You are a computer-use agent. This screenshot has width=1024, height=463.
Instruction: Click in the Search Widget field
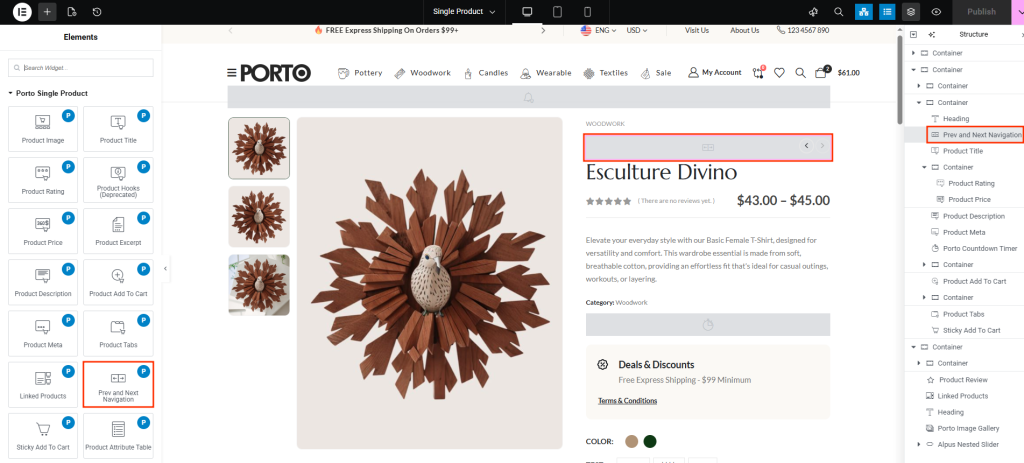pyautogui.click(x=81, y=68)
